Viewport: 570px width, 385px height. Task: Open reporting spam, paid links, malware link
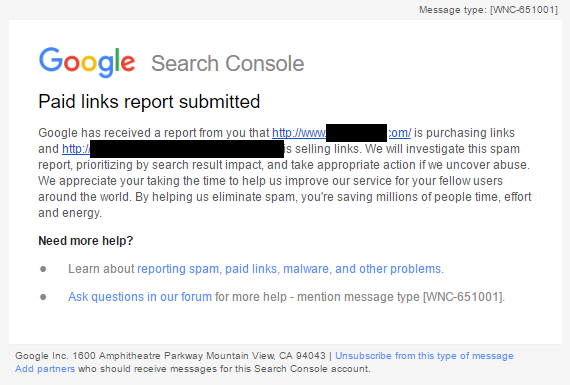[290, 269]
